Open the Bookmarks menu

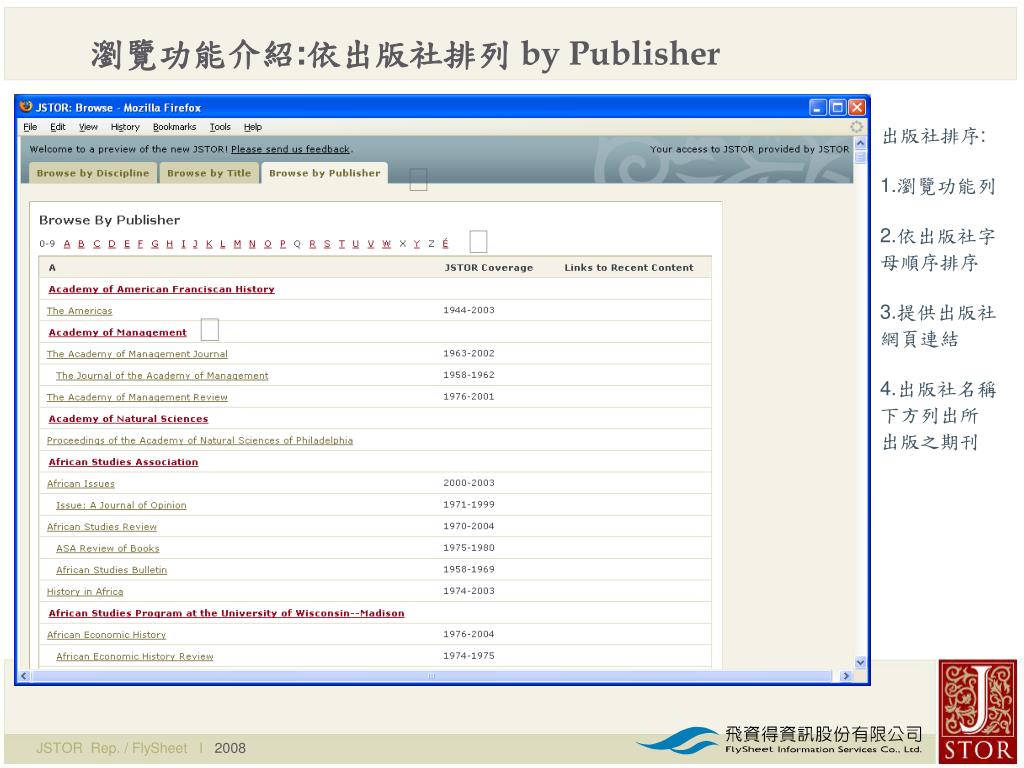(x=174, y=127)
